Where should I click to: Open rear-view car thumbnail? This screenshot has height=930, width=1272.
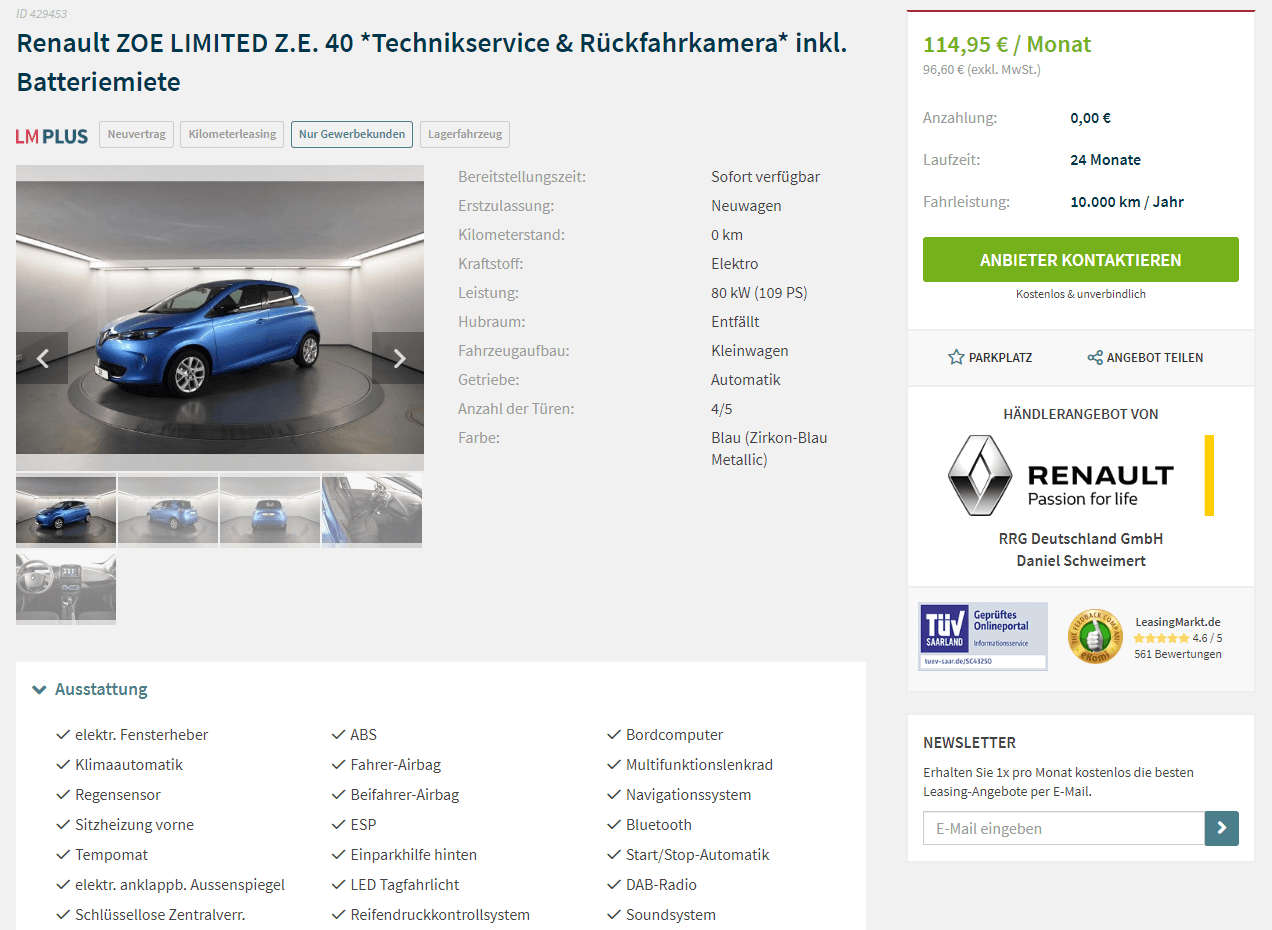pos(270,510)
